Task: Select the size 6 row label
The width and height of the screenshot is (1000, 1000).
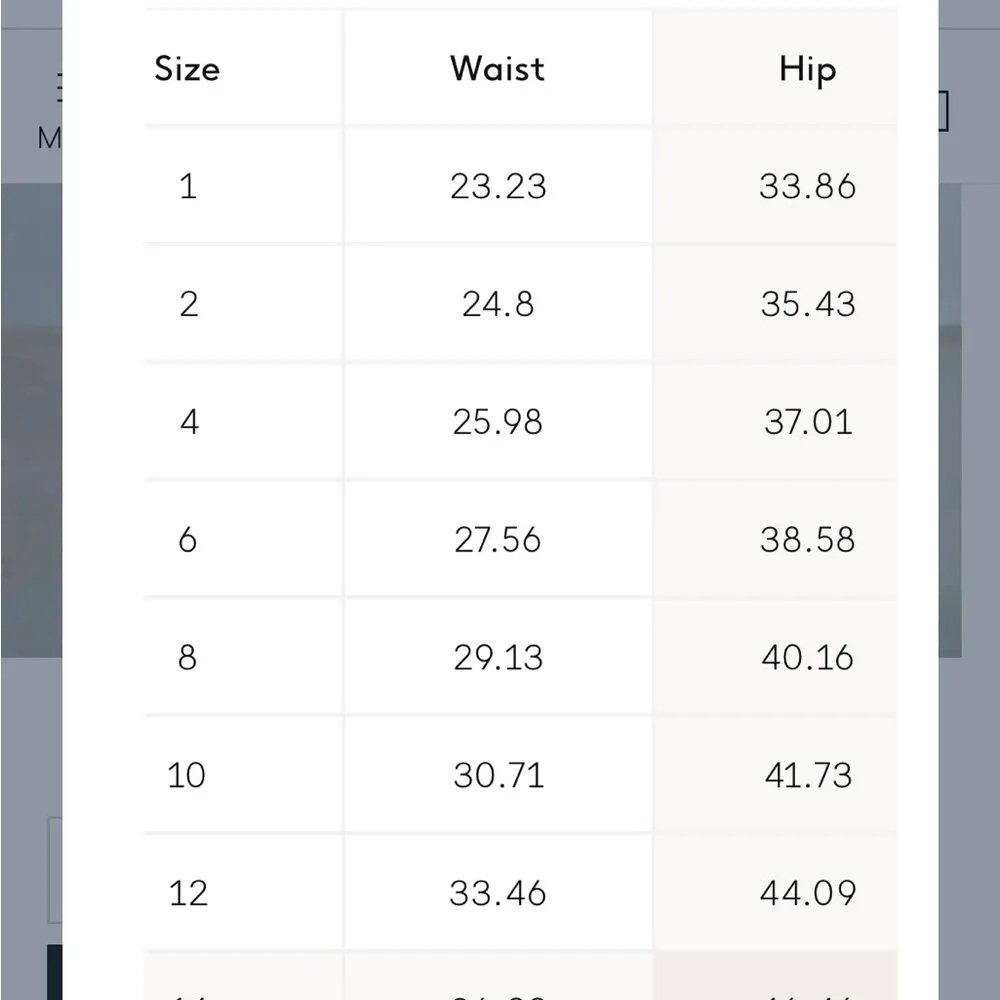Action: [x=188, y=540]
